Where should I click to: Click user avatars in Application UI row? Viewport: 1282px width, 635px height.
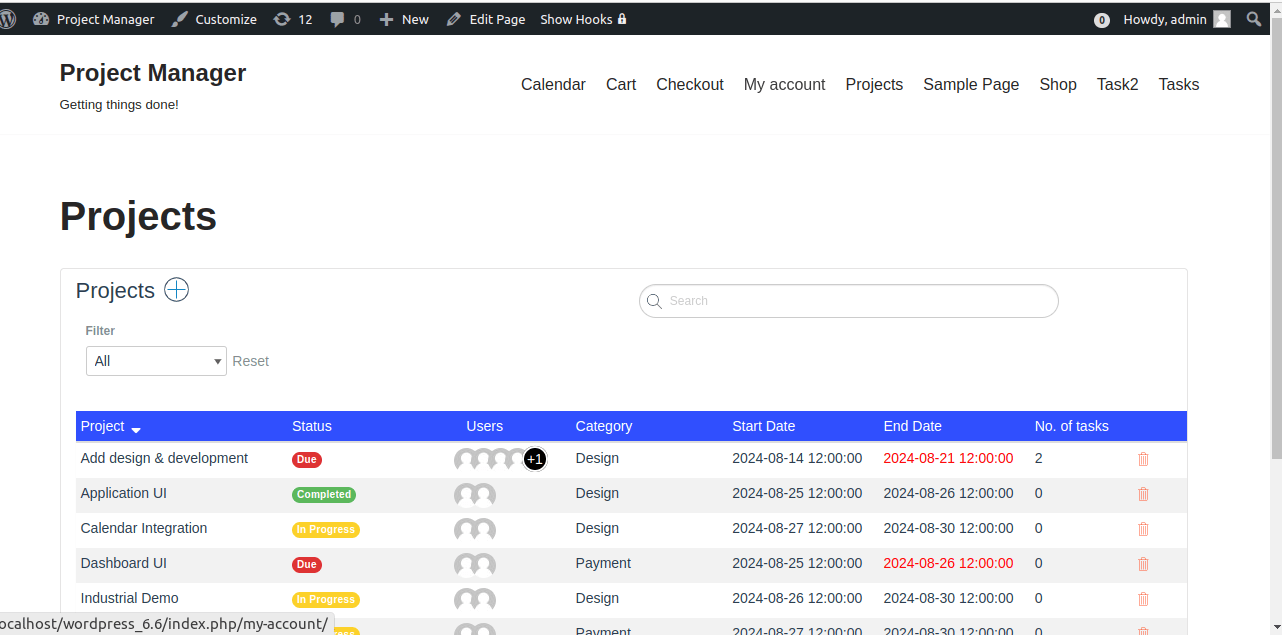tap(475, 495)
